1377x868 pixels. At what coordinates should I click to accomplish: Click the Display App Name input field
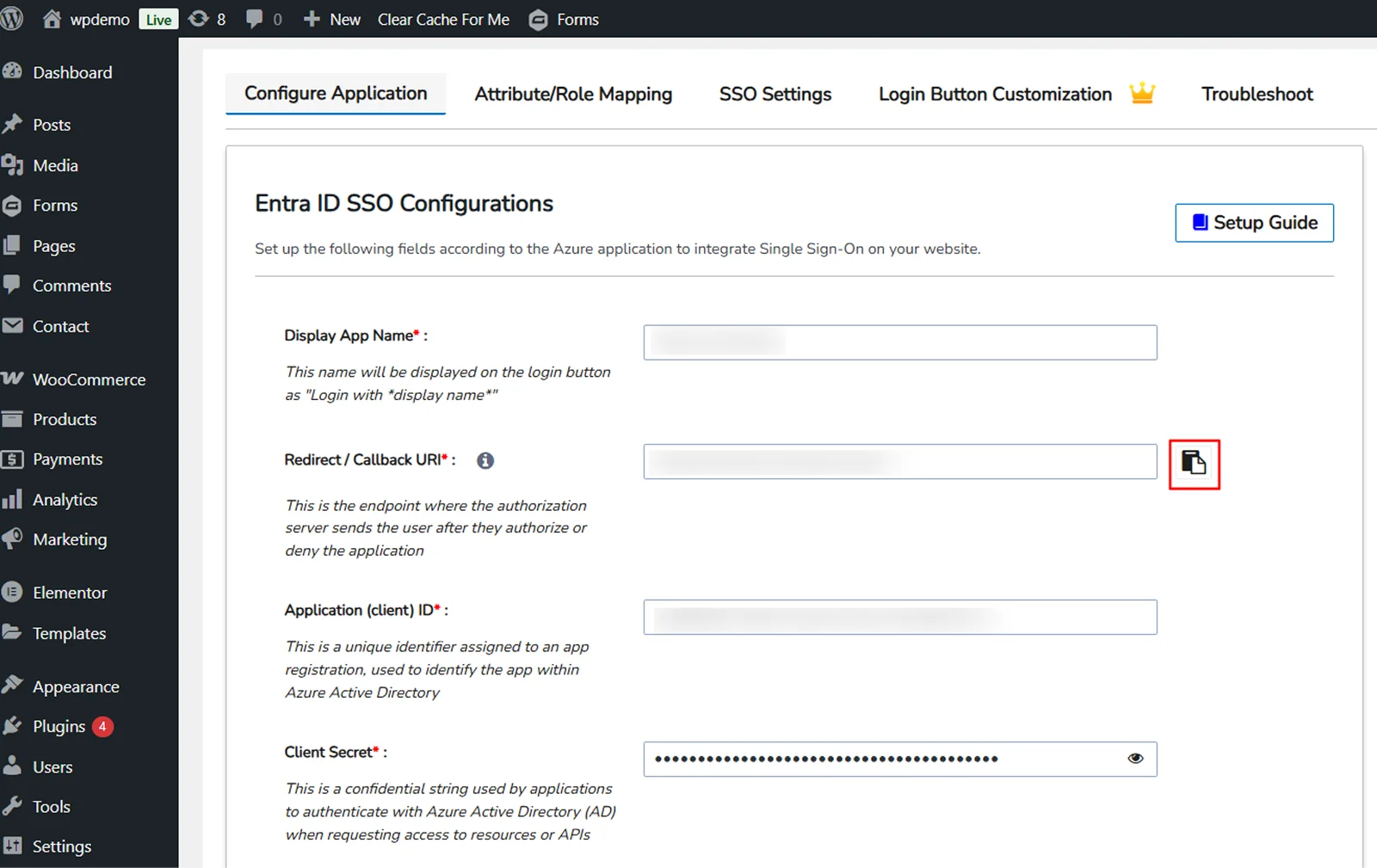[x=899, y=342]
